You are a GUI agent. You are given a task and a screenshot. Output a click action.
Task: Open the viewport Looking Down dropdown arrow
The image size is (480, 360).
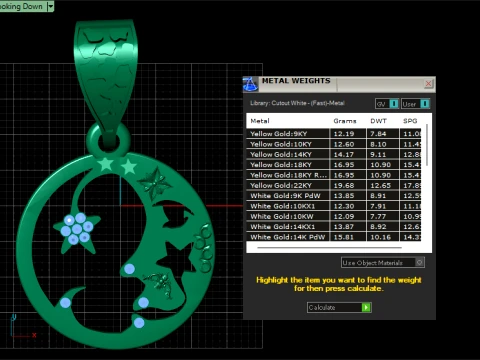(50, 6)
